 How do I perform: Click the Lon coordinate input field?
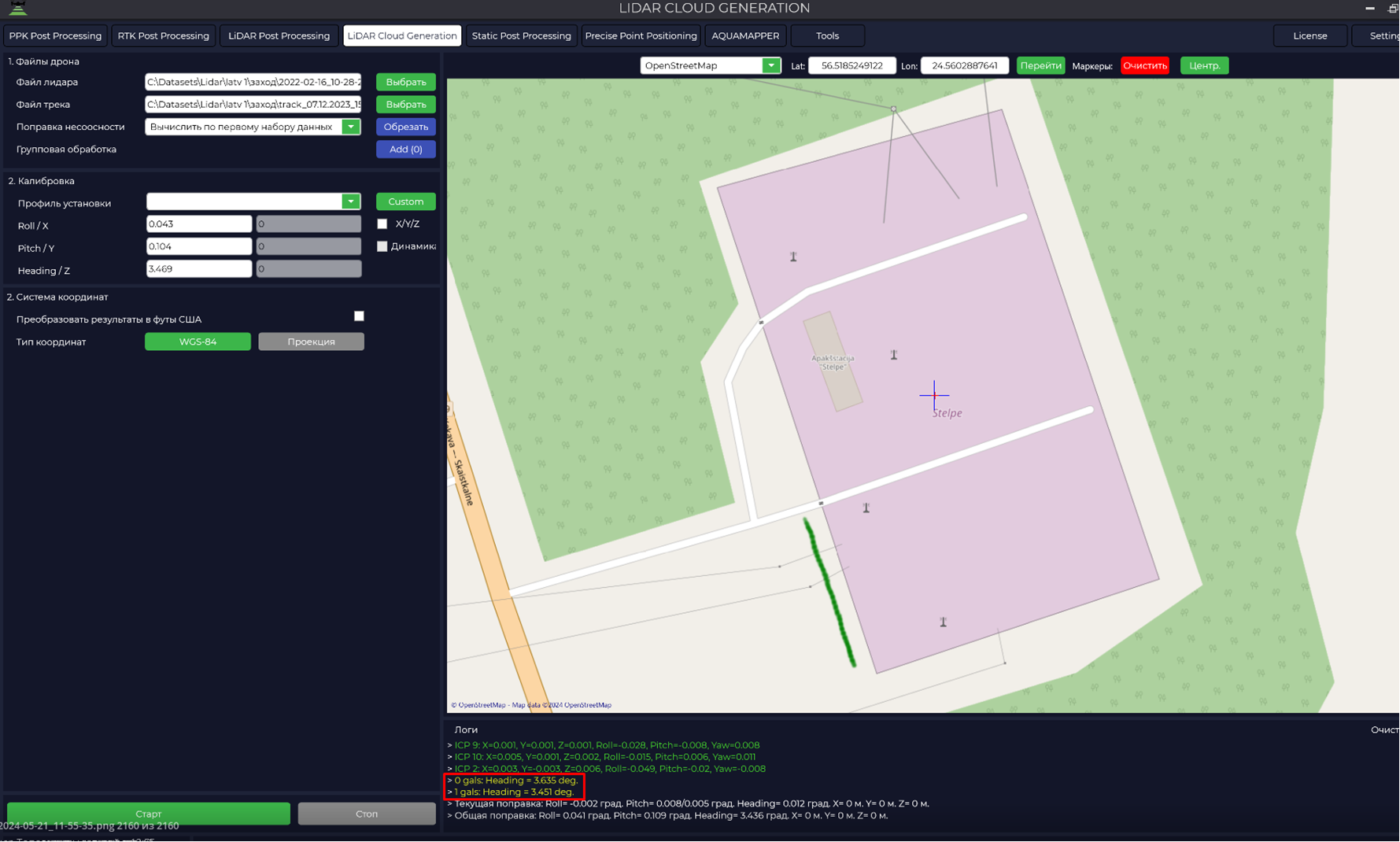point(965,65)
